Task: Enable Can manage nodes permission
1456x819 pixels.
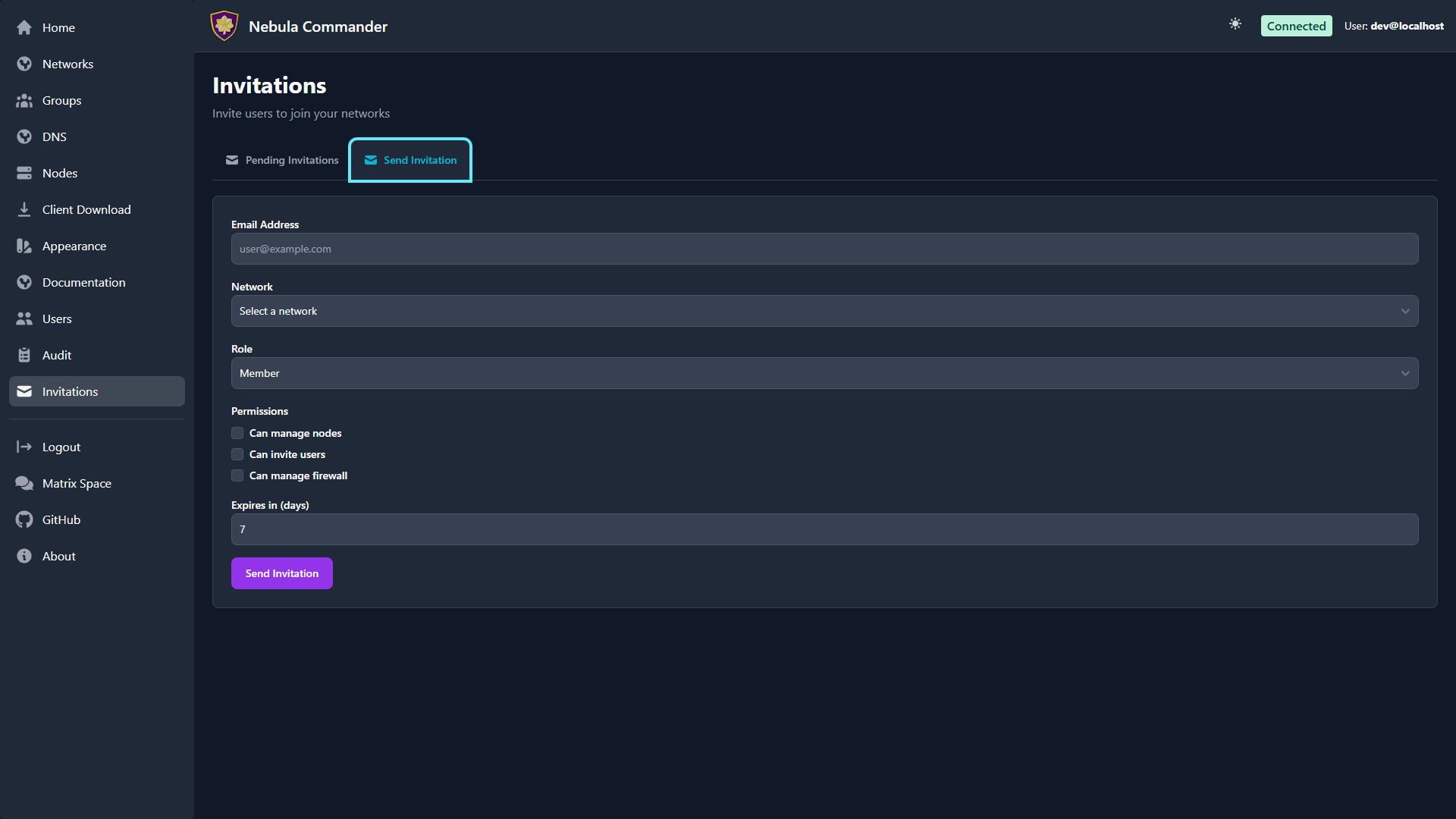Action: 237,433
